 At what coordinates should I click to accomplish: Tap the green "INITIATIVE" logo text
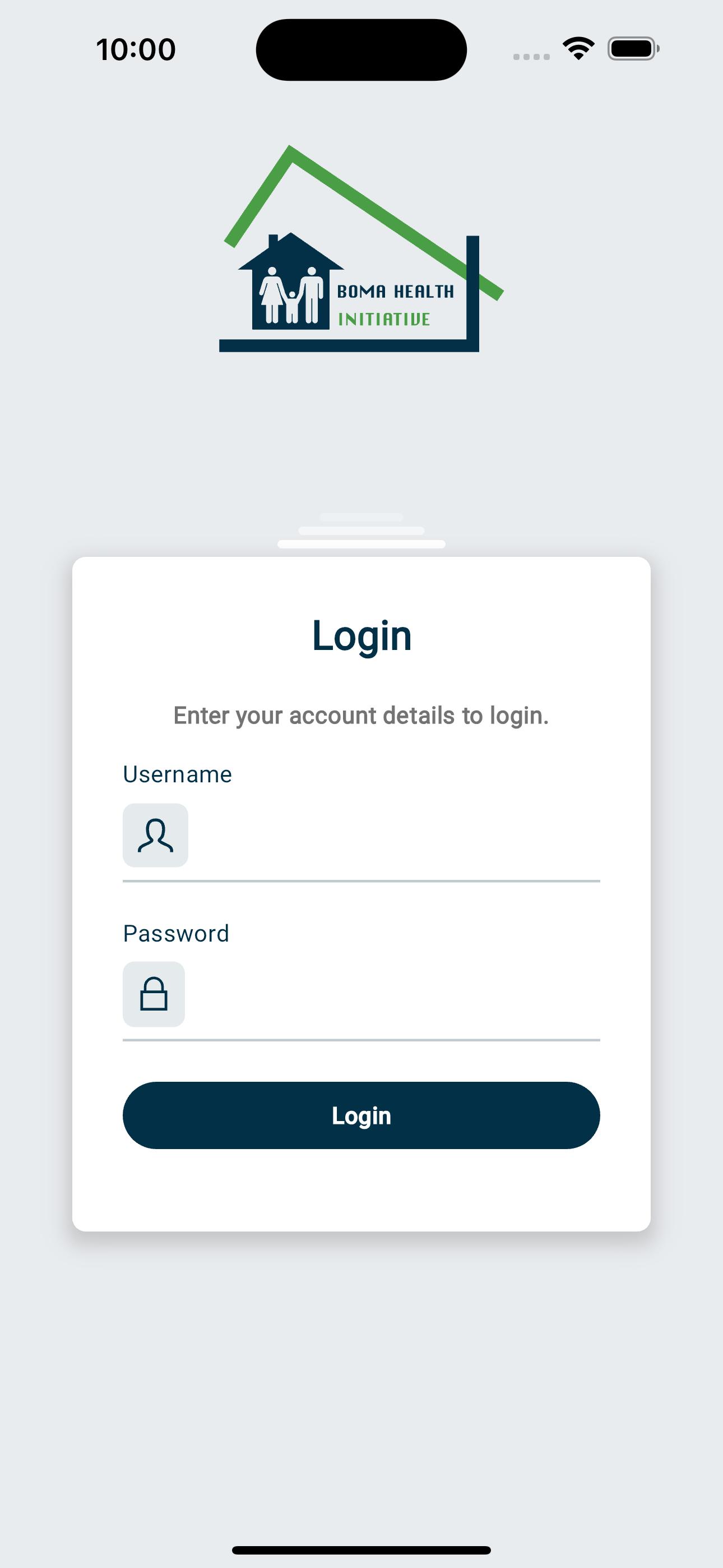[384, 319]
